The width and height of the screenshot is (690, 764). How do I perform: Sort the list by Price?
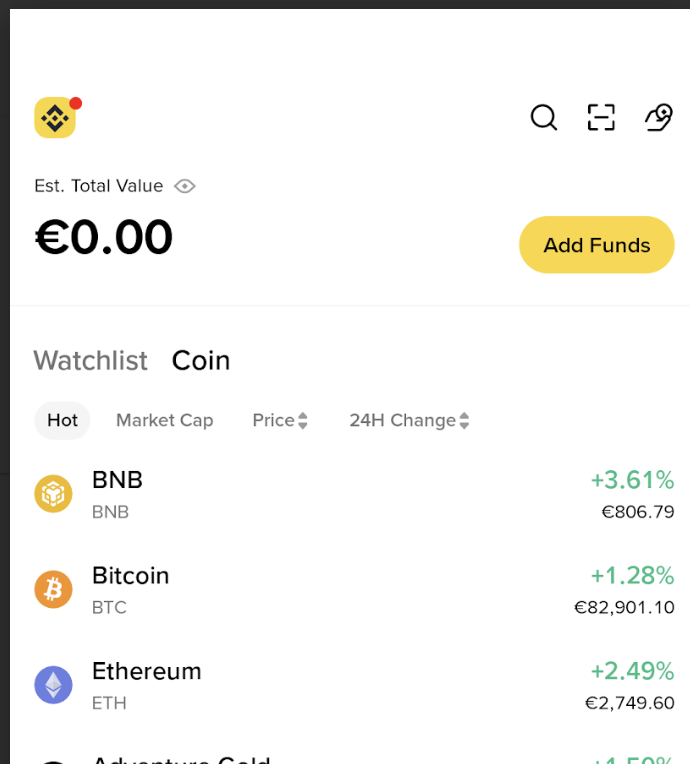click(280, 421)
